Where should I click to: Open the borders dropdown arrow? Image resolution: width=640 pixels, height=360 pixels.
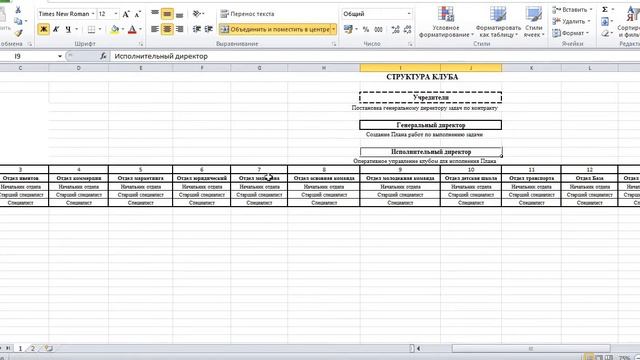coord(100,29)
